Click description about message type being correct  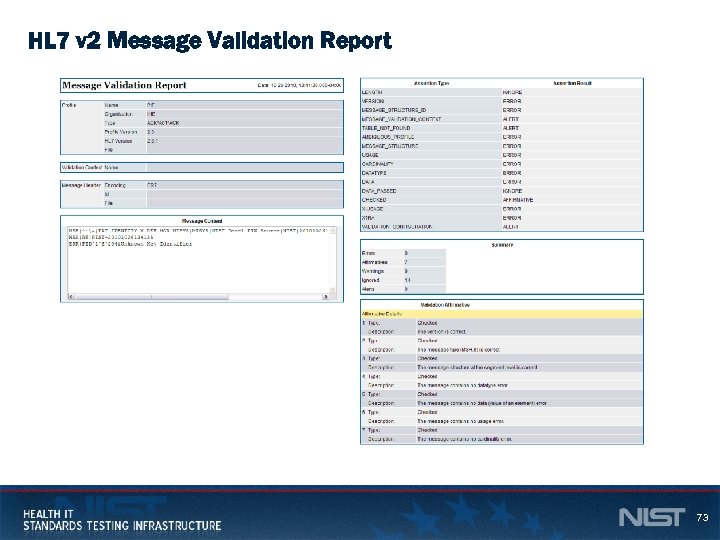click(459, 350)
